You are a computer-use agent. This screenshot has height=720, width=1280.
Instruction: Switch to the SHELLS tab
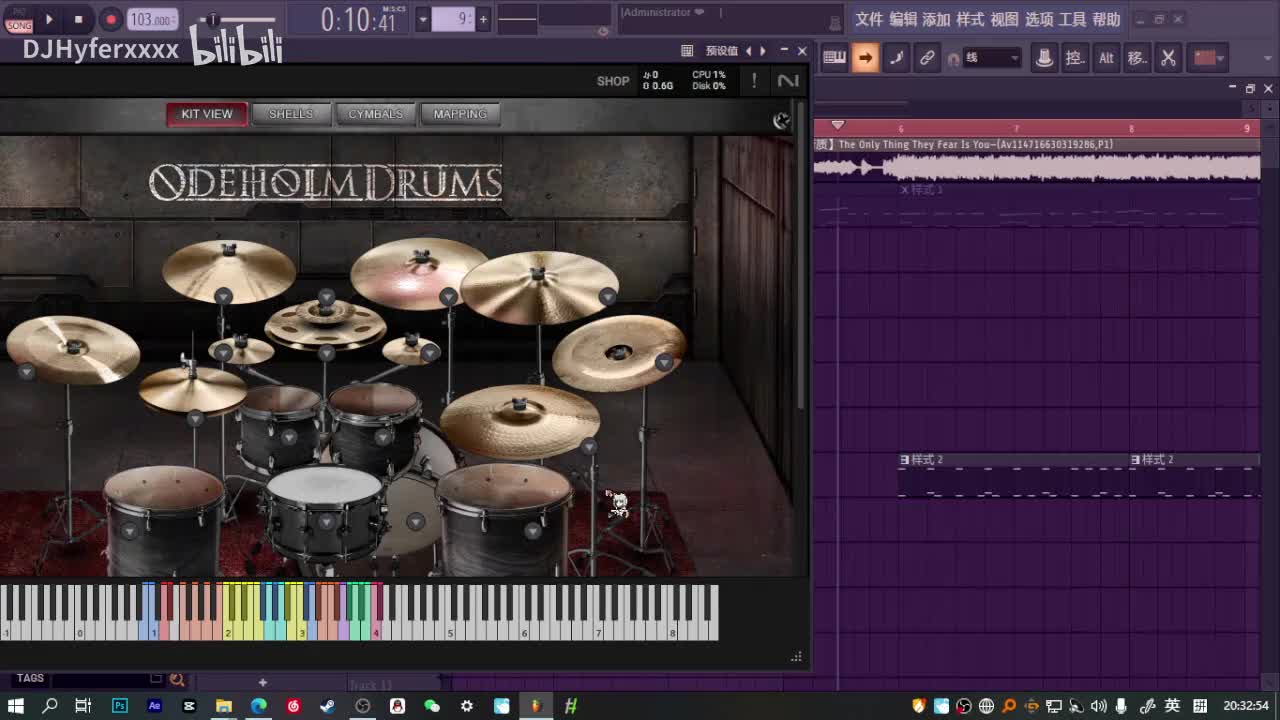pos(291,114)
